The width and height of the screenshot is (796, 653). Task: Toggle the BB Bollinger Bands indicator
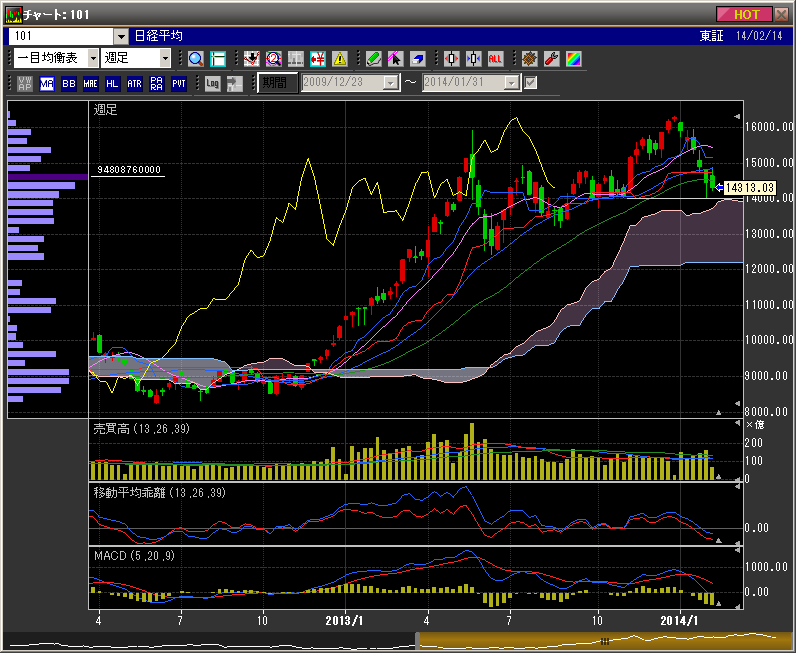pyautogui.click(x=69, y=83)
